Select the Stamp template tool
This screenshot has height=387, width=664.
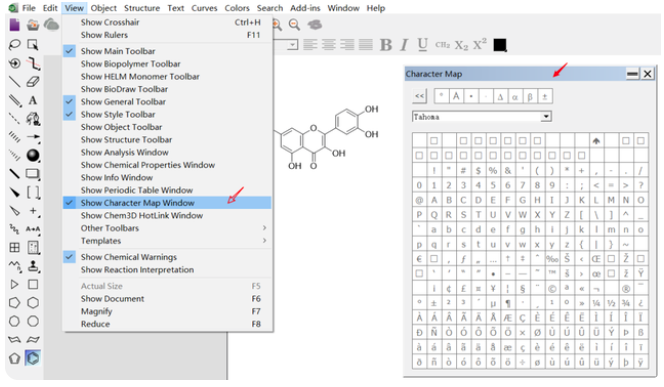click(33, 266)
